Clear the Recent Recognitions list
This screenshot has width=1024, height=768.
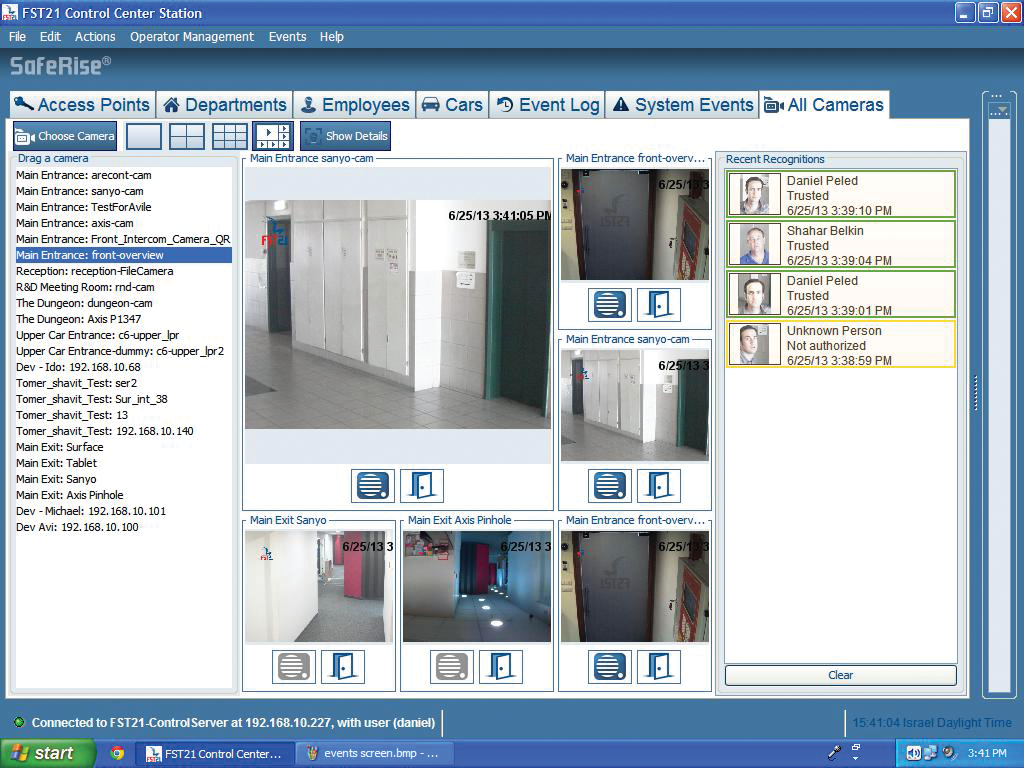(840, 675)
